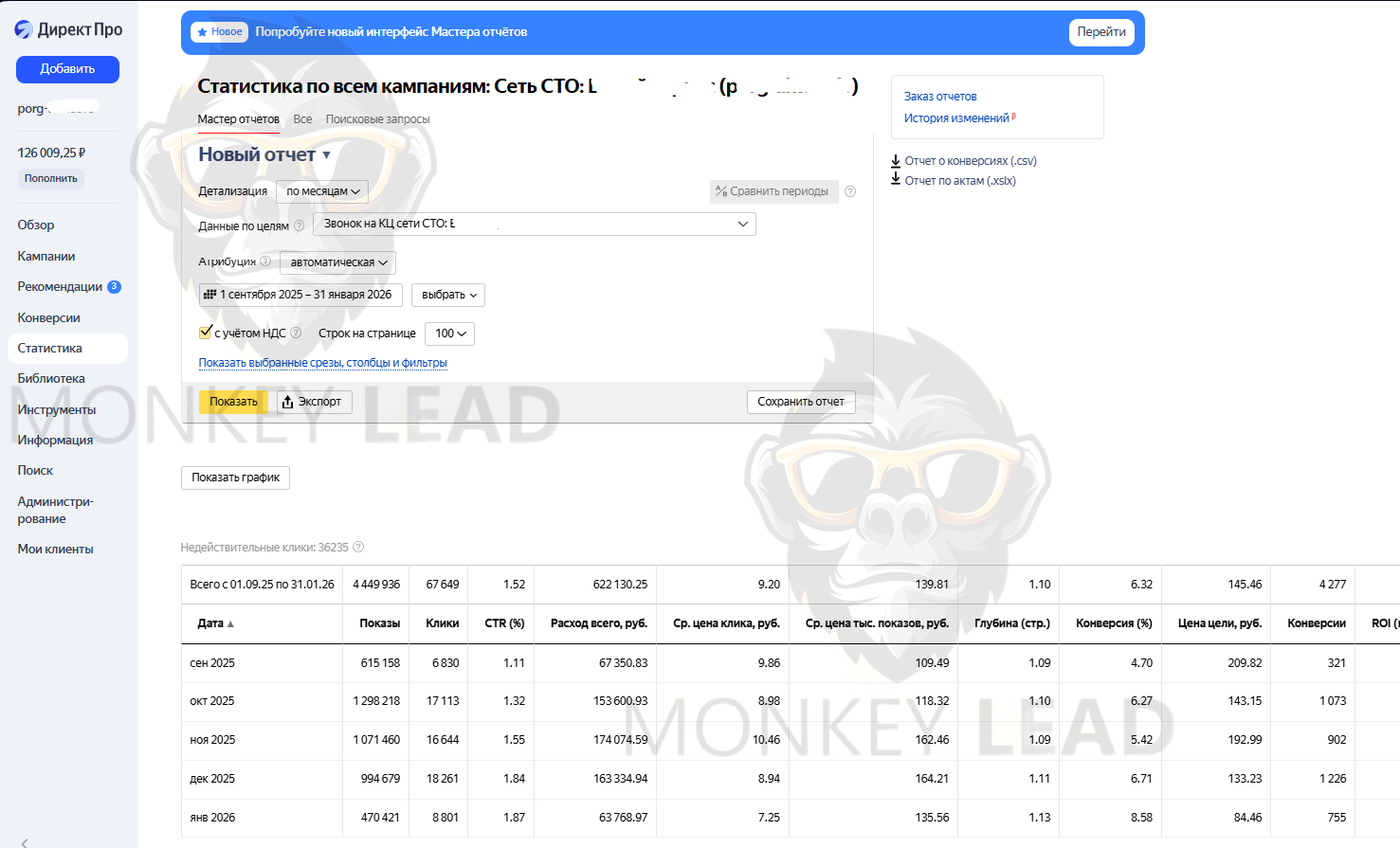
Task: Open Конверсии in the left sidebar
Action: 48,317
